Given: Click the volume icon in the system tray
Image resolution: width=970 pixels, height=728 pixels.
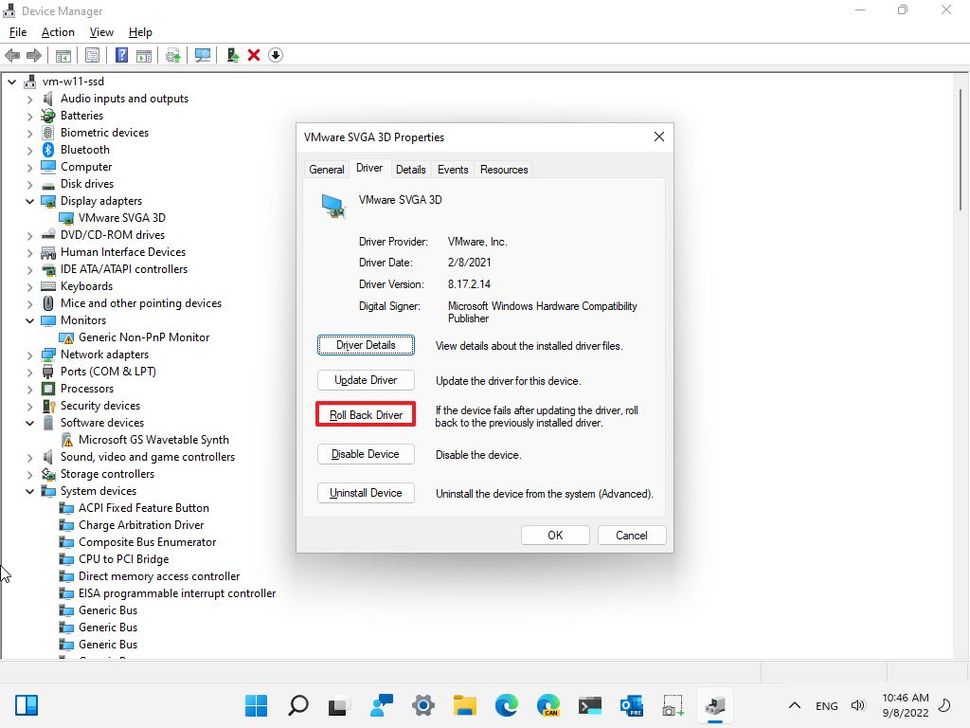Looking at the screenshot, I should [x=857, y=705].
